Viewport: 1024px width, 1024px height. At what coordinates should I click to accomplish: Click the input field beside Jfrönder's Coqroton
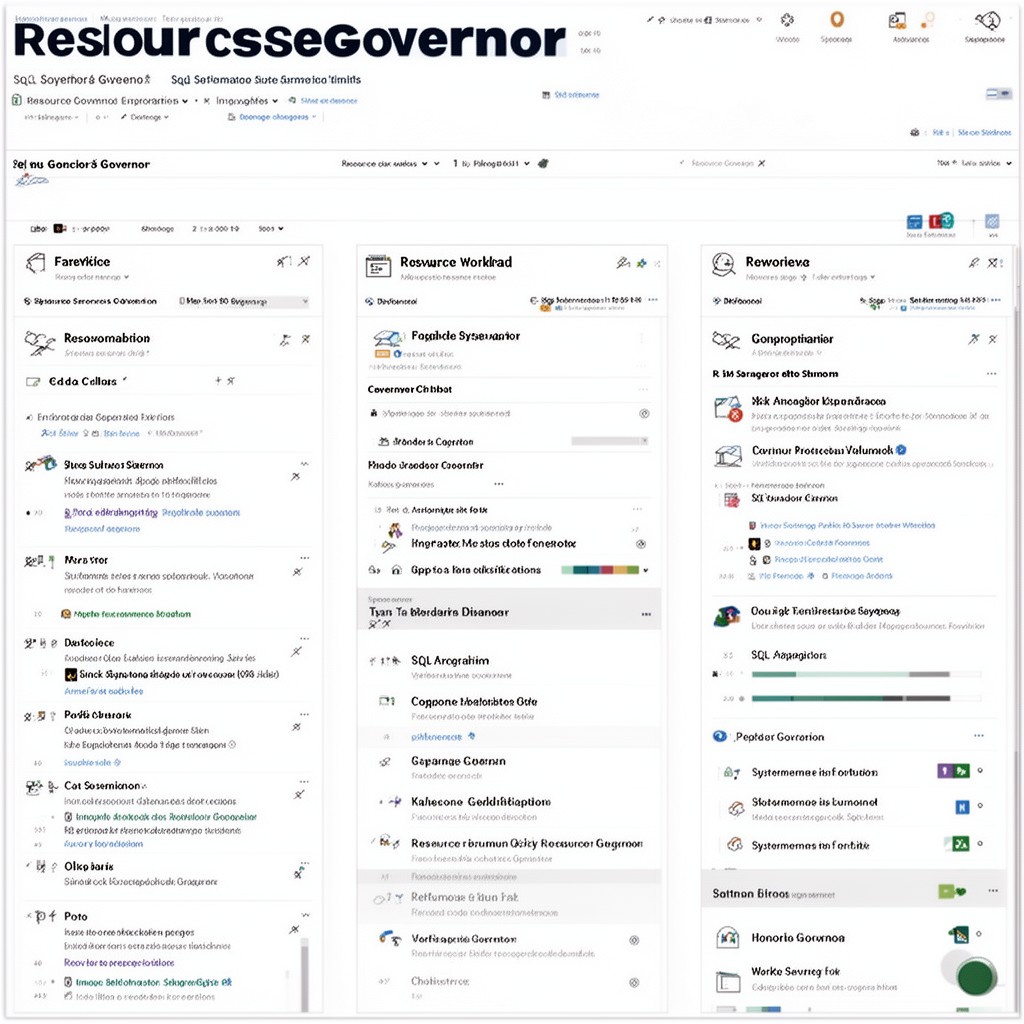click(x=610, y=441)
